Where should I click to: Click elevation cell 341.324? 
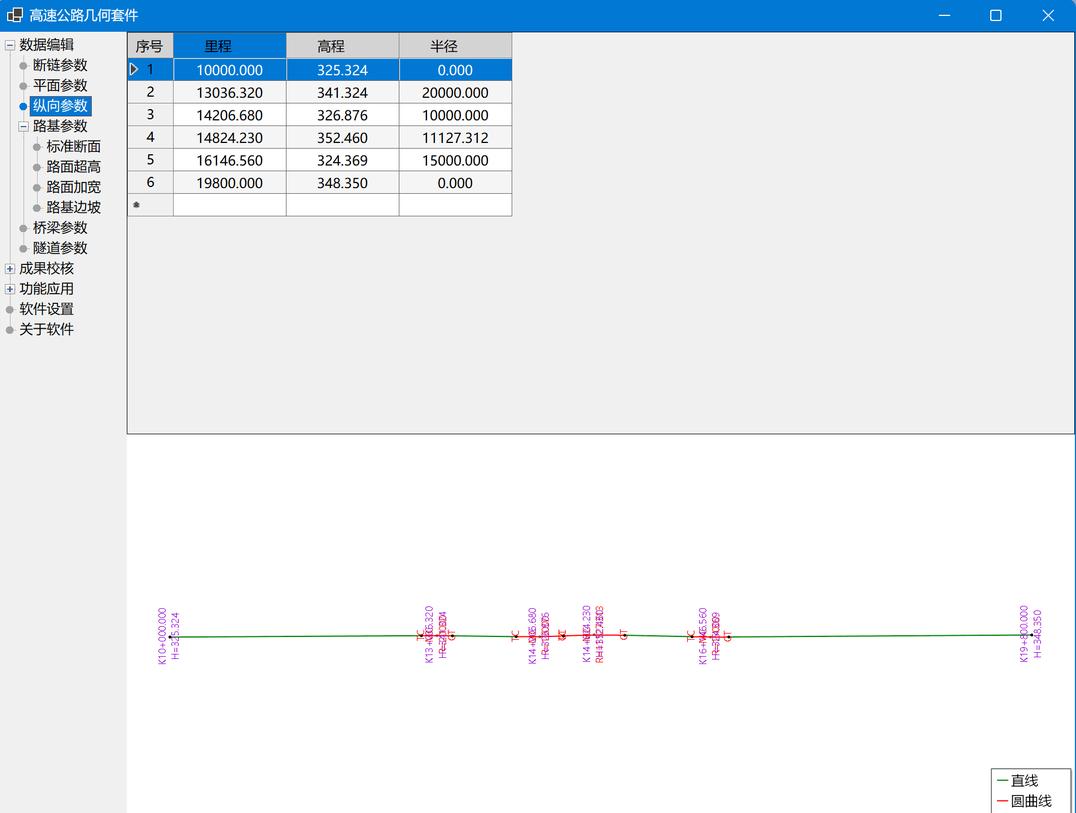pos(342,93)
